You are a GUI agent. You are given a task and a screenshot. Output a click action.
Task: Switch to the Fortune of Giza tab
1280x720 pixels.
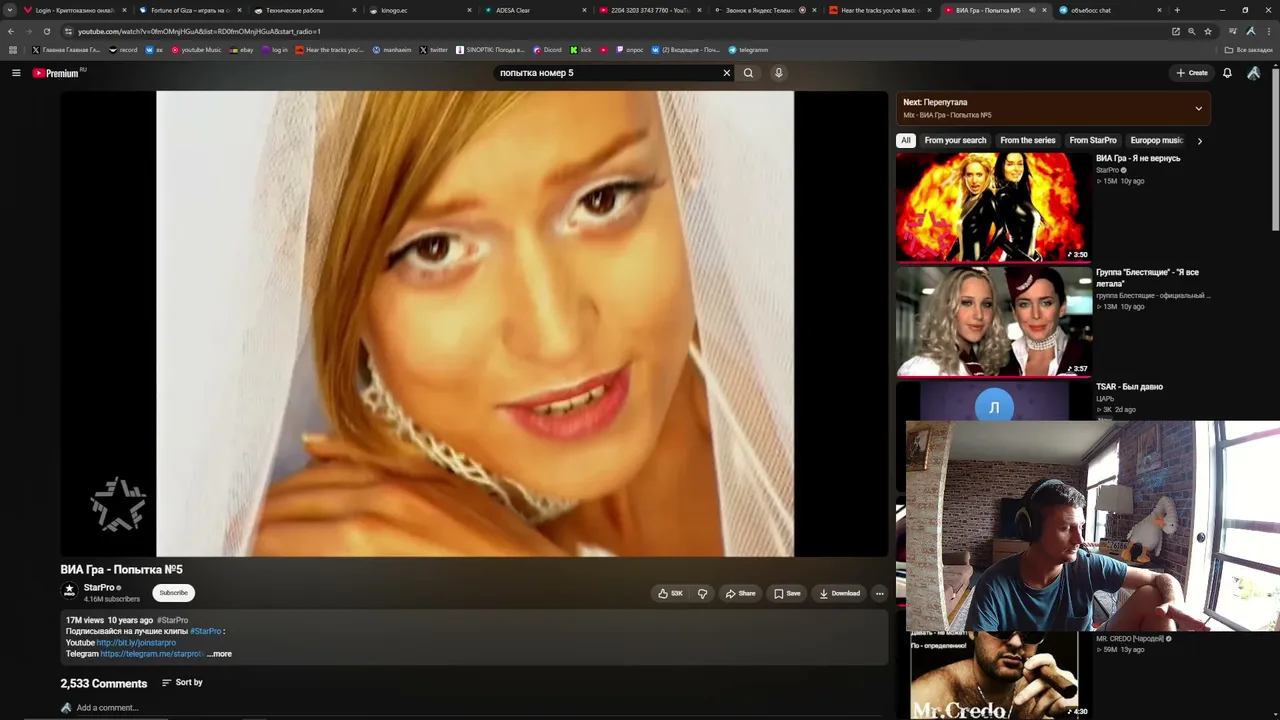click(189, 10)
